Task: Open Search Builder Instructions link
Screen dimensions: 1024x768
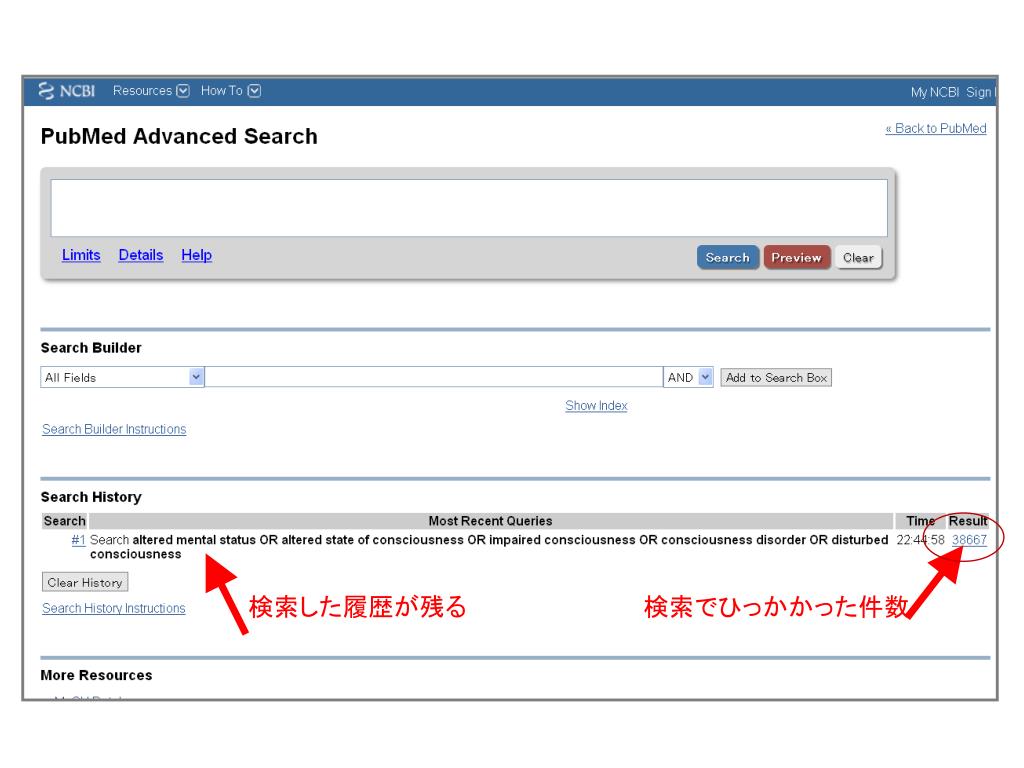Action: (114, 429)
